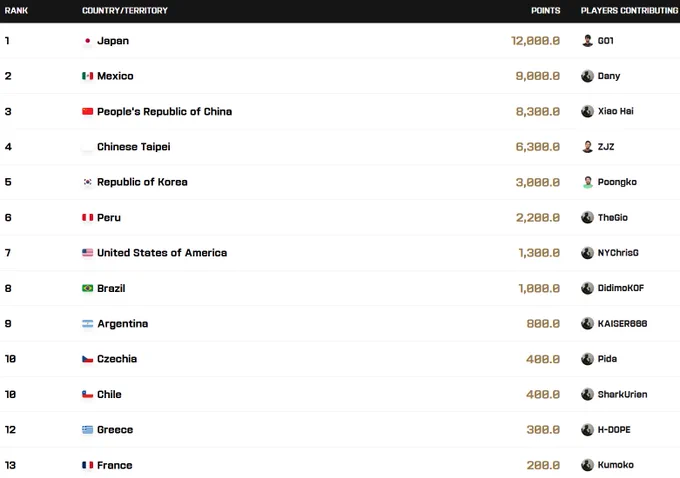Click the France flag icon
This screenshot has height=478, width=680.
[88, 465]
